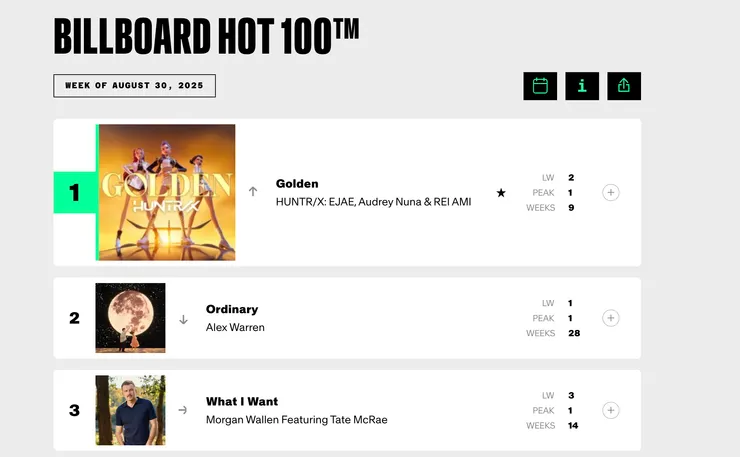This screenshot has width=740, height=457.
Task: Click the up arrow next to Golden
Action: [253, 191]
